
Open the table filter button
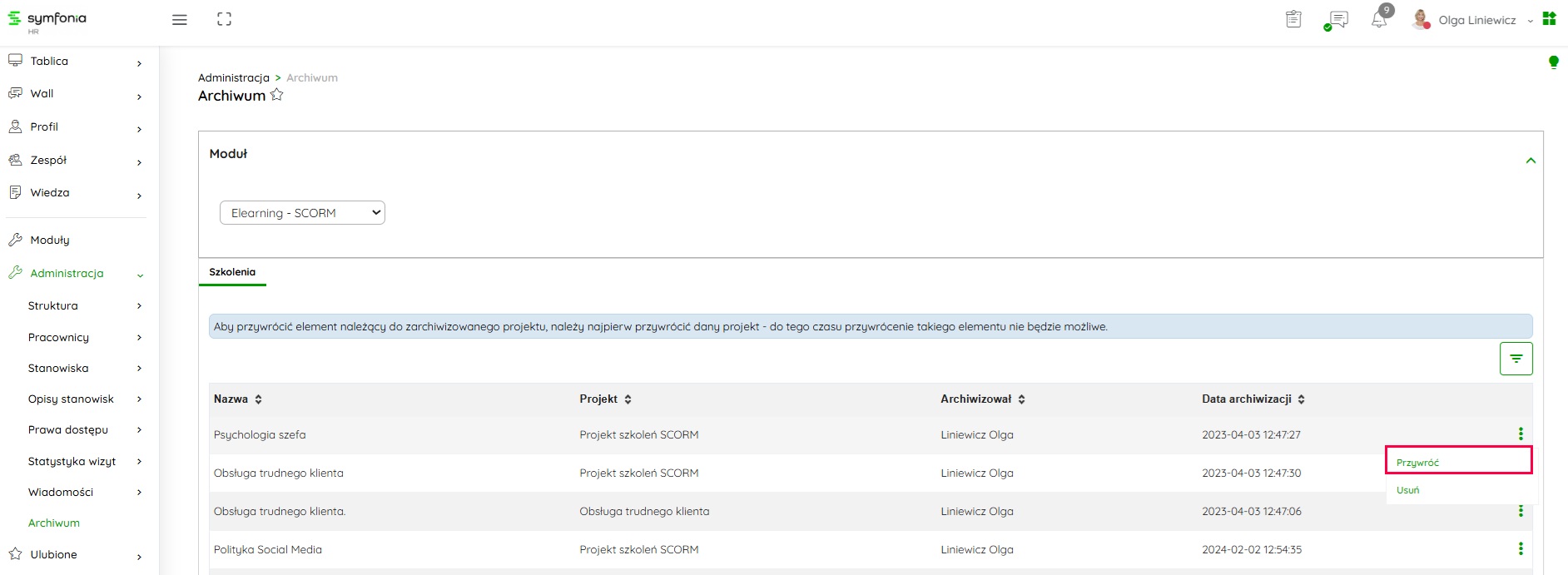coord(1516,359)
